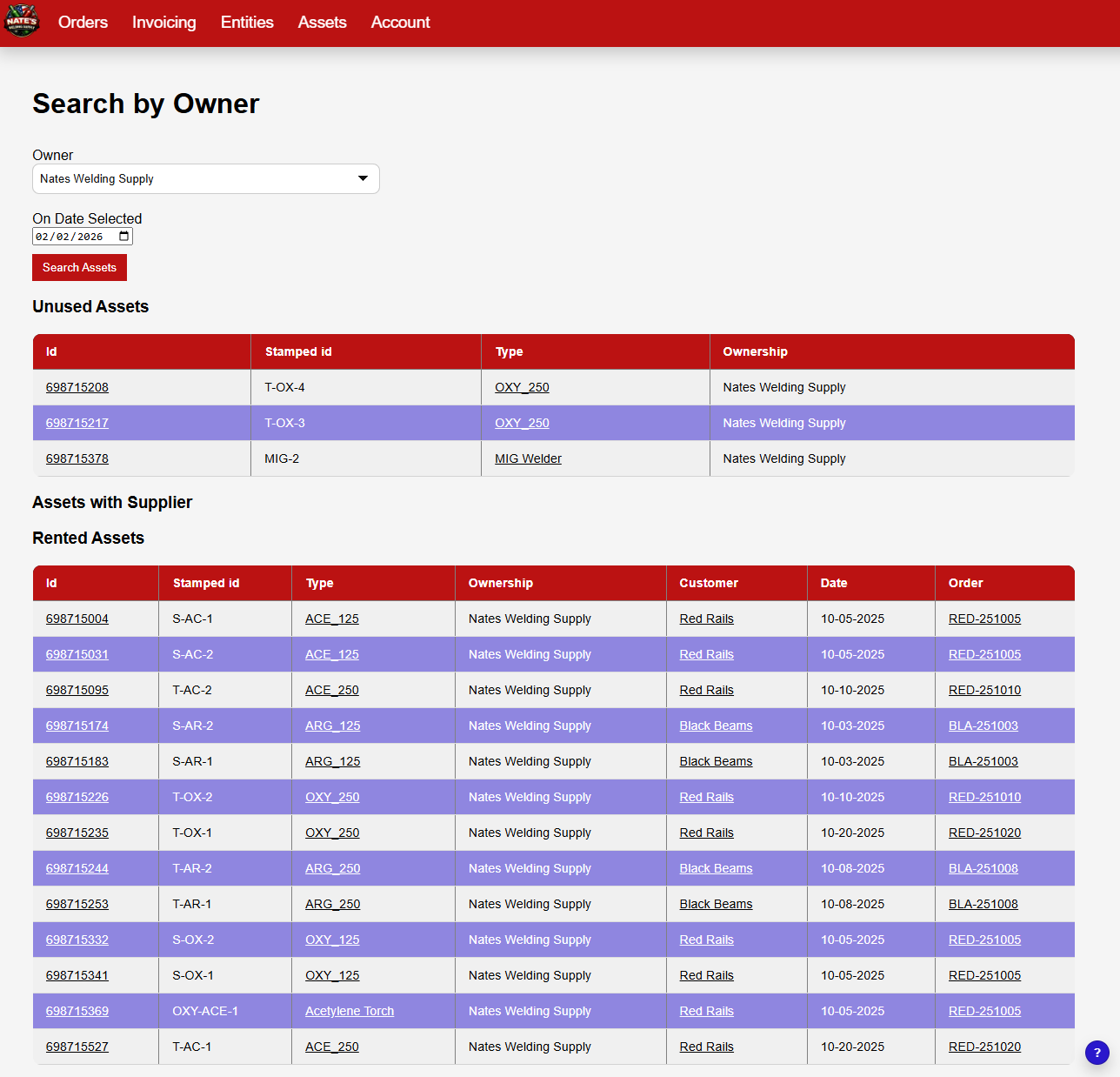Screen dimensions: 1120x1077
Task: Open the Acetylene Torch type link
Action: [349, 1011]
